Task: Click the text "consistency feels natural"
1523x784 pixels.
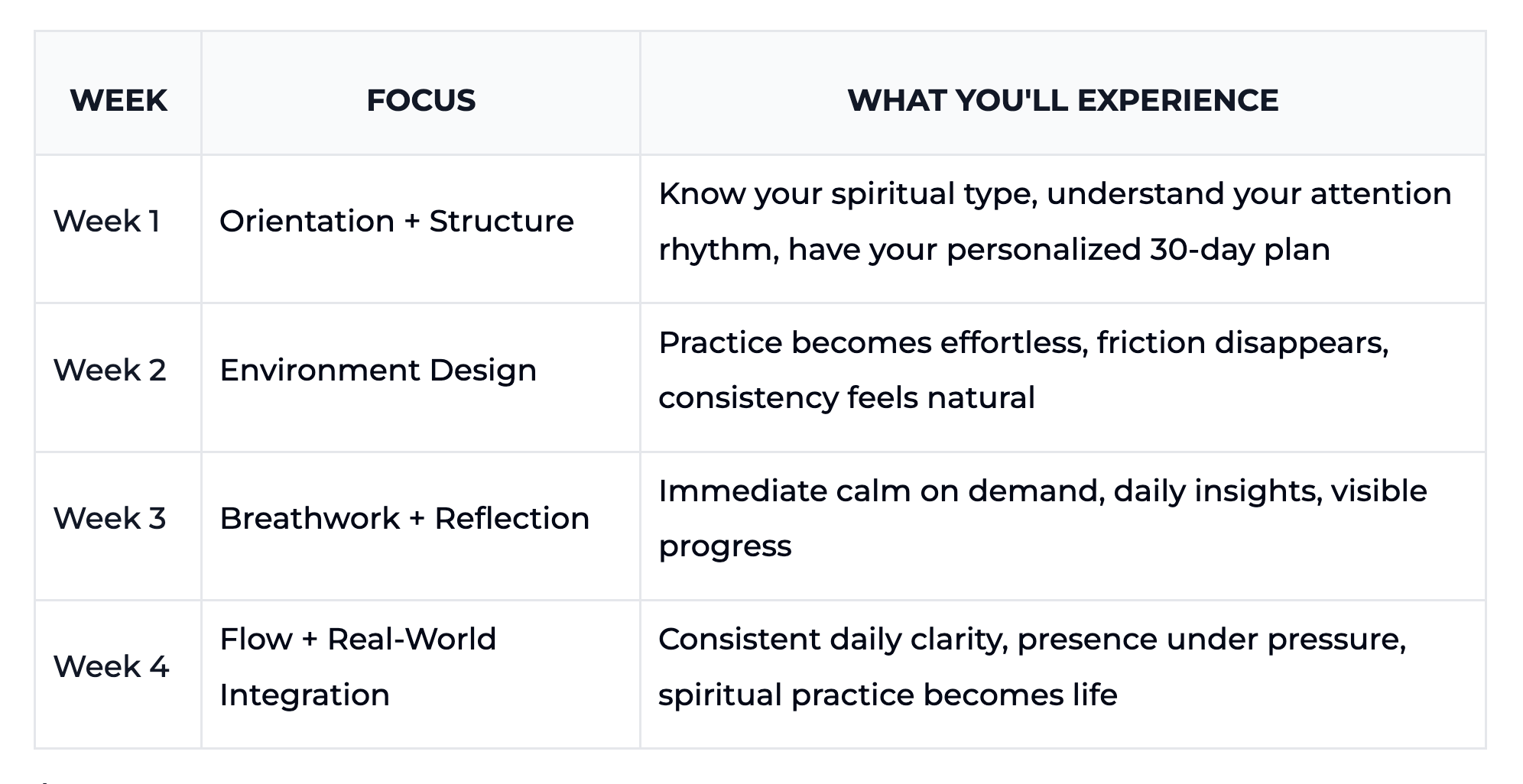Action: click(846, 398)
